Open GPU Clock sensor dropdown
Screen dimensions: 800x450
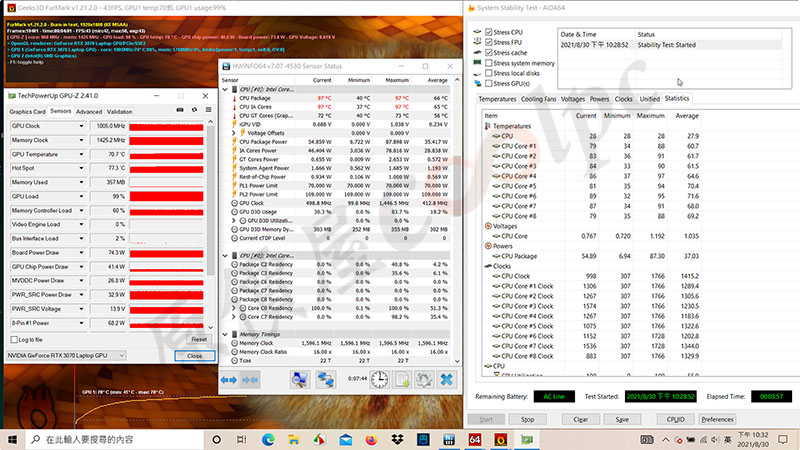pos(81,126)
